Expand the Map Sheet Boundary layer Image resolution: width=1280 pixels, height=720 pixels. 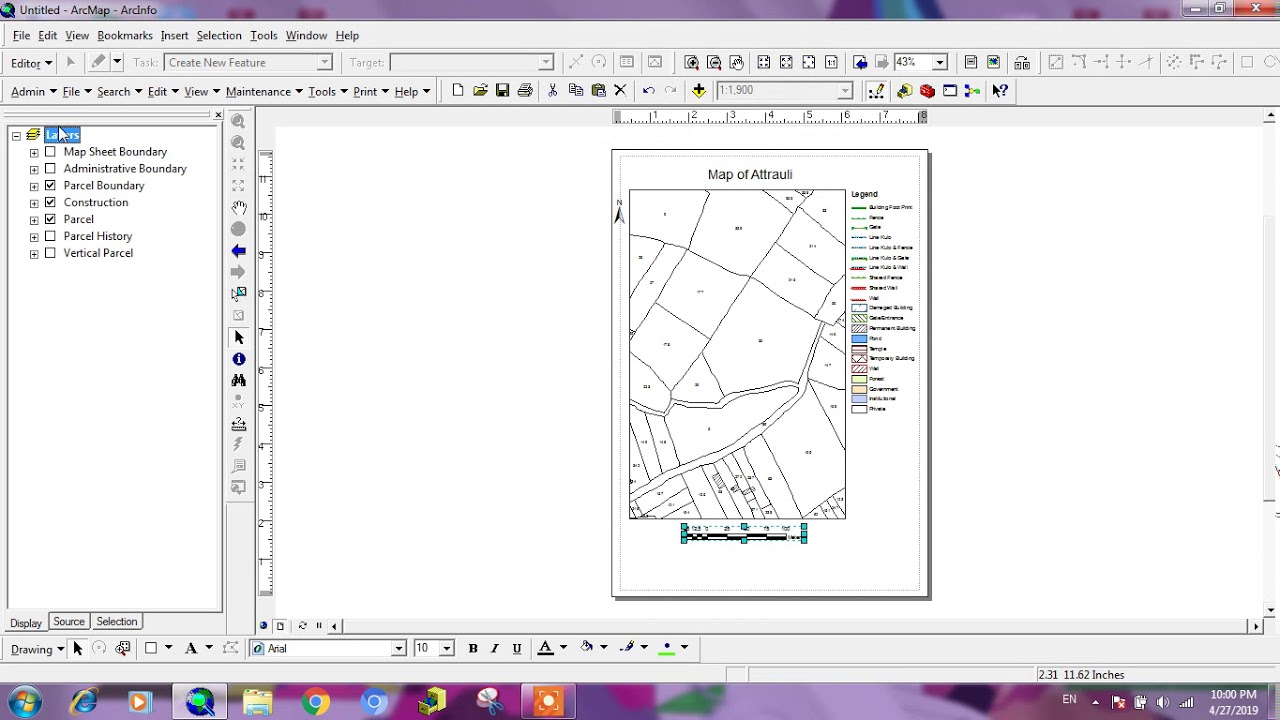34,152
